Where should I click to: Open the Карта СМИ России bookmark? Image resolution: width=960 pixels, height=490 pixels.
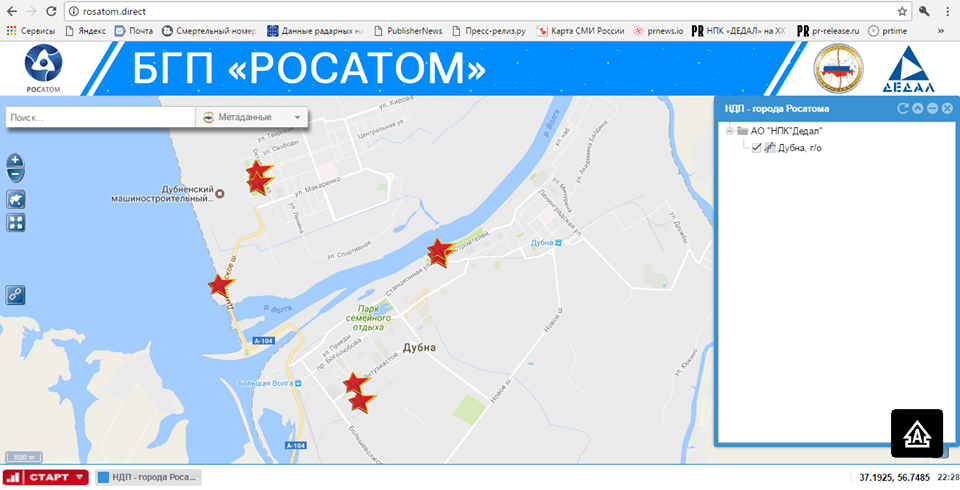pyautogui.click(x=580, y=31)
